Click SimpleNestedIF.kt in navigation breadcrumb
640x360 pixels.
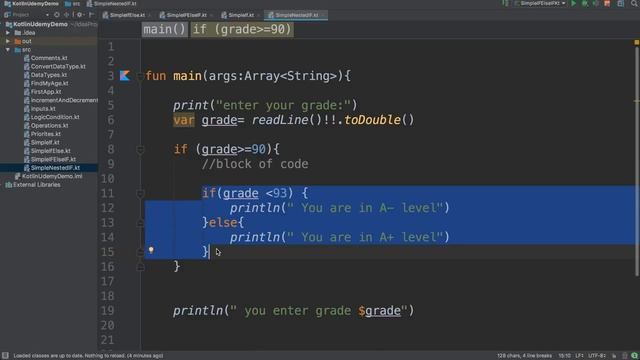tap(111, 4)
